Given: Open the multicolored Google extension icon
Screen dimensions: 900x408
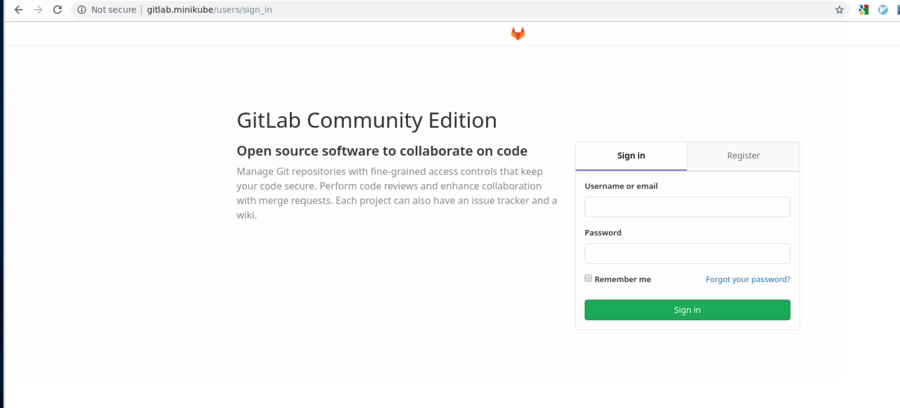Looking at the screenshot, I should coord(863,10).
